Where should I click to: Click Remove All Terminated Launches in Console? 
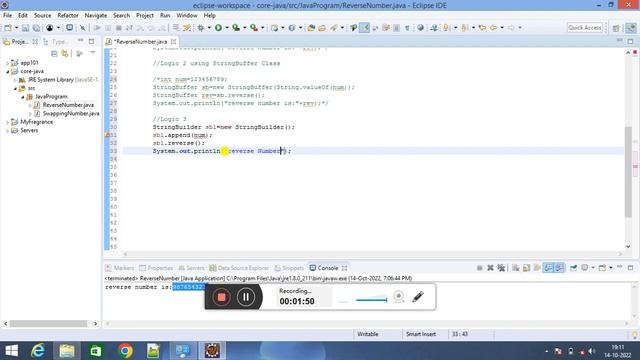click(501, 268)
